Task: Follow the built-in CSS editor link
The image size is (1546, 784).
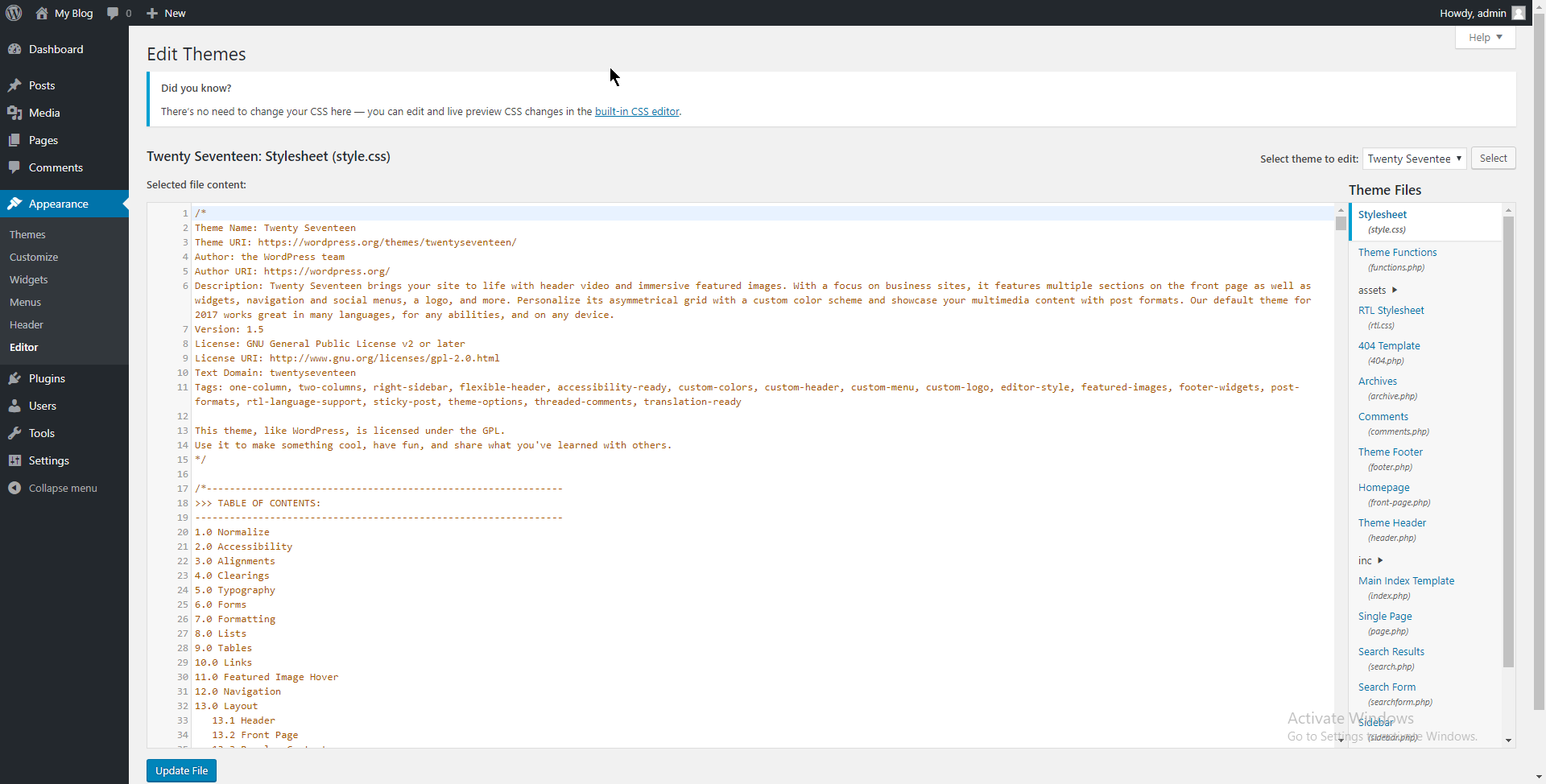Action: 637,111
